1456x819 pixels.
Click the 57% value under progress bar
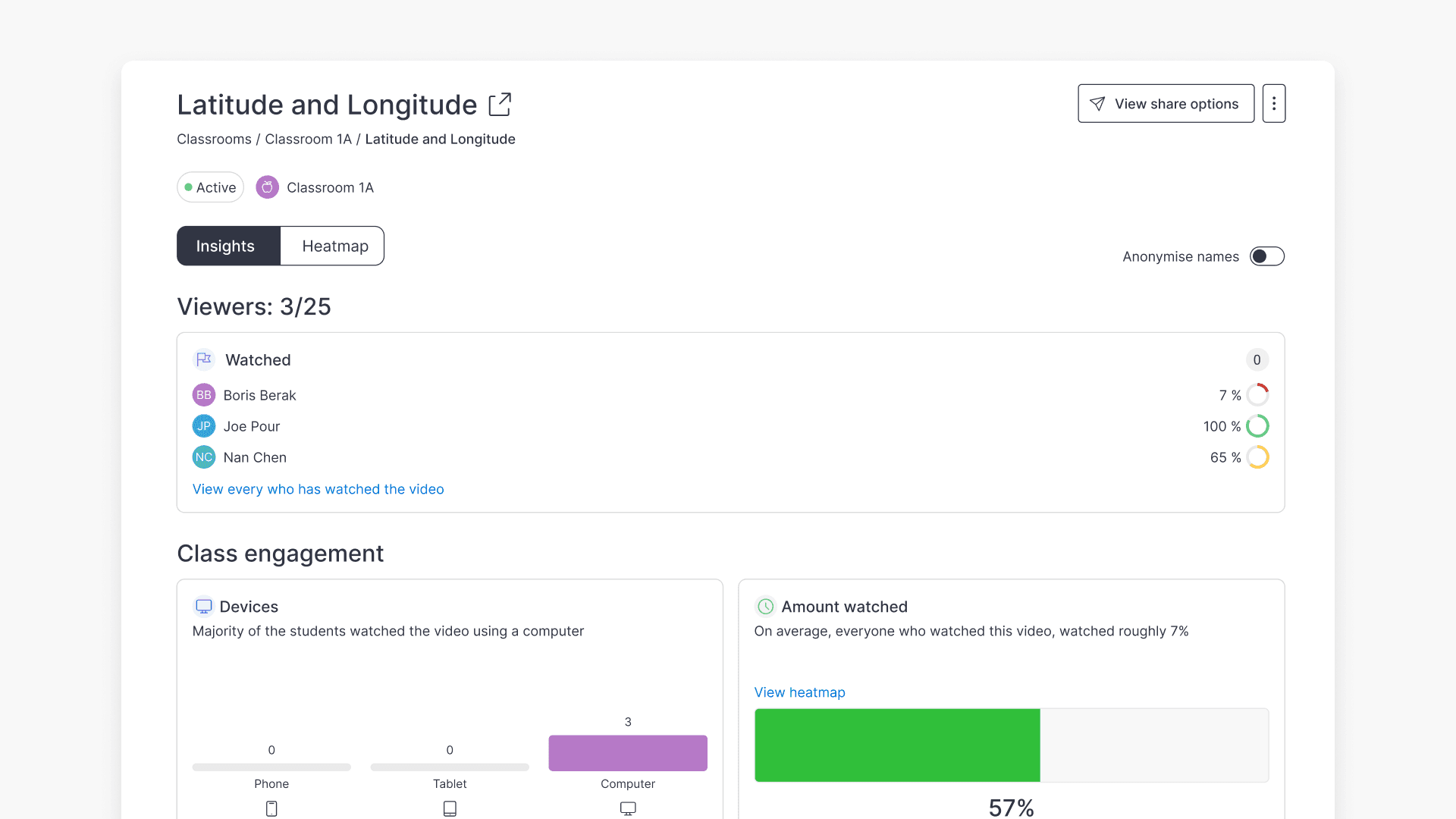pyautogui.click(x=1011, y=808)
